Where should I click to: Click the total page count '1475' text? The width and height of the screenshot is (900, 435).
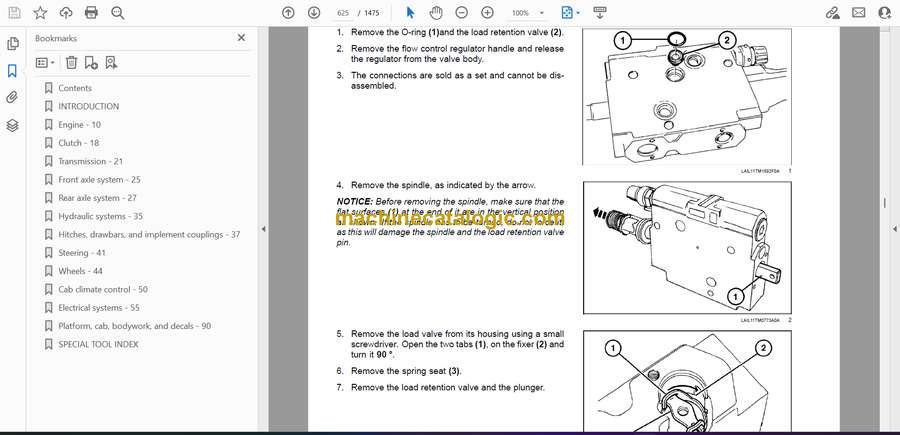(x=372, y=13)
